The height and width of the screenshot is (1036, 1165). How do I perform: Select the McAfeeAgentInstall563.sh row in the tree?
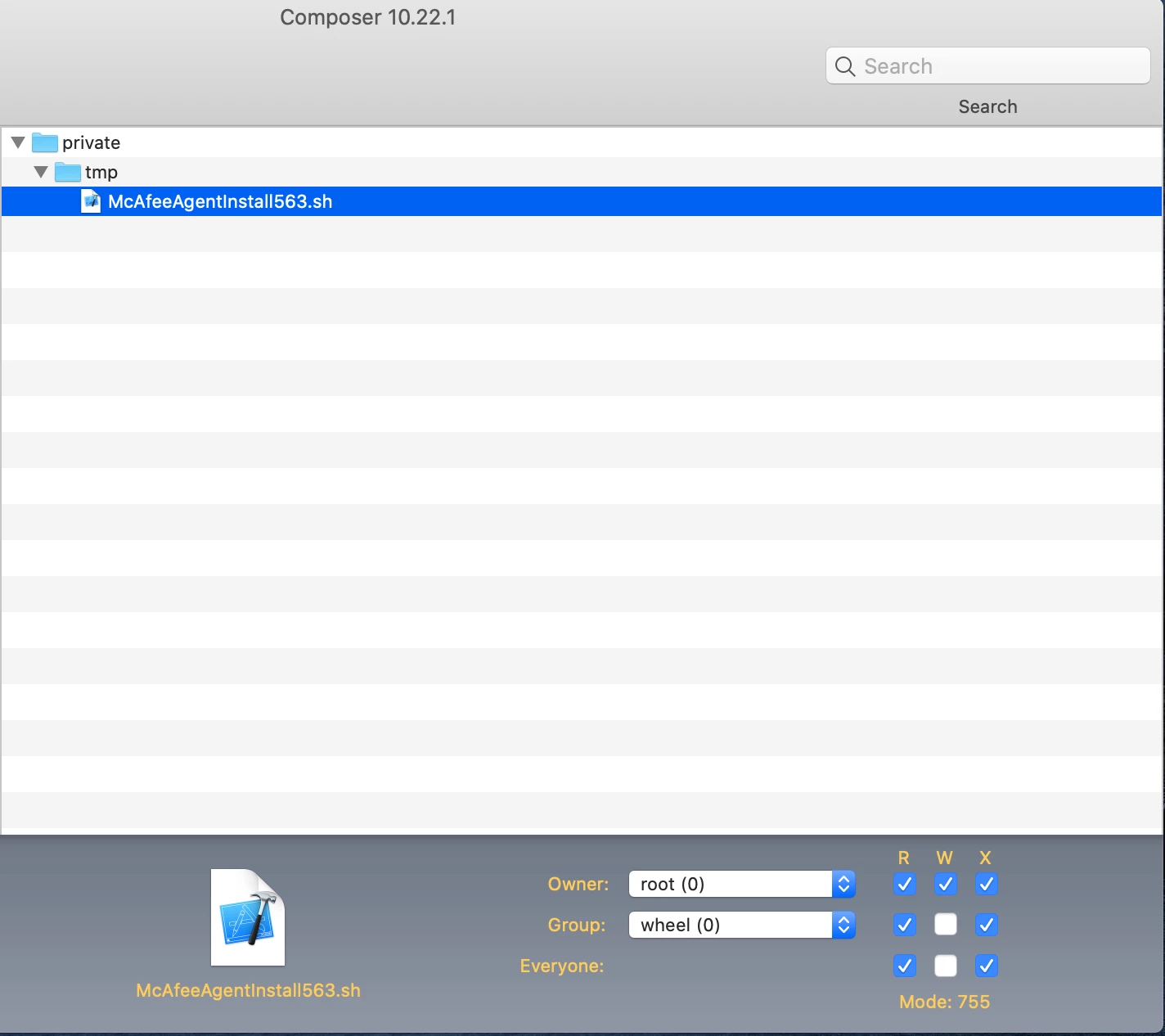[582, 201]
